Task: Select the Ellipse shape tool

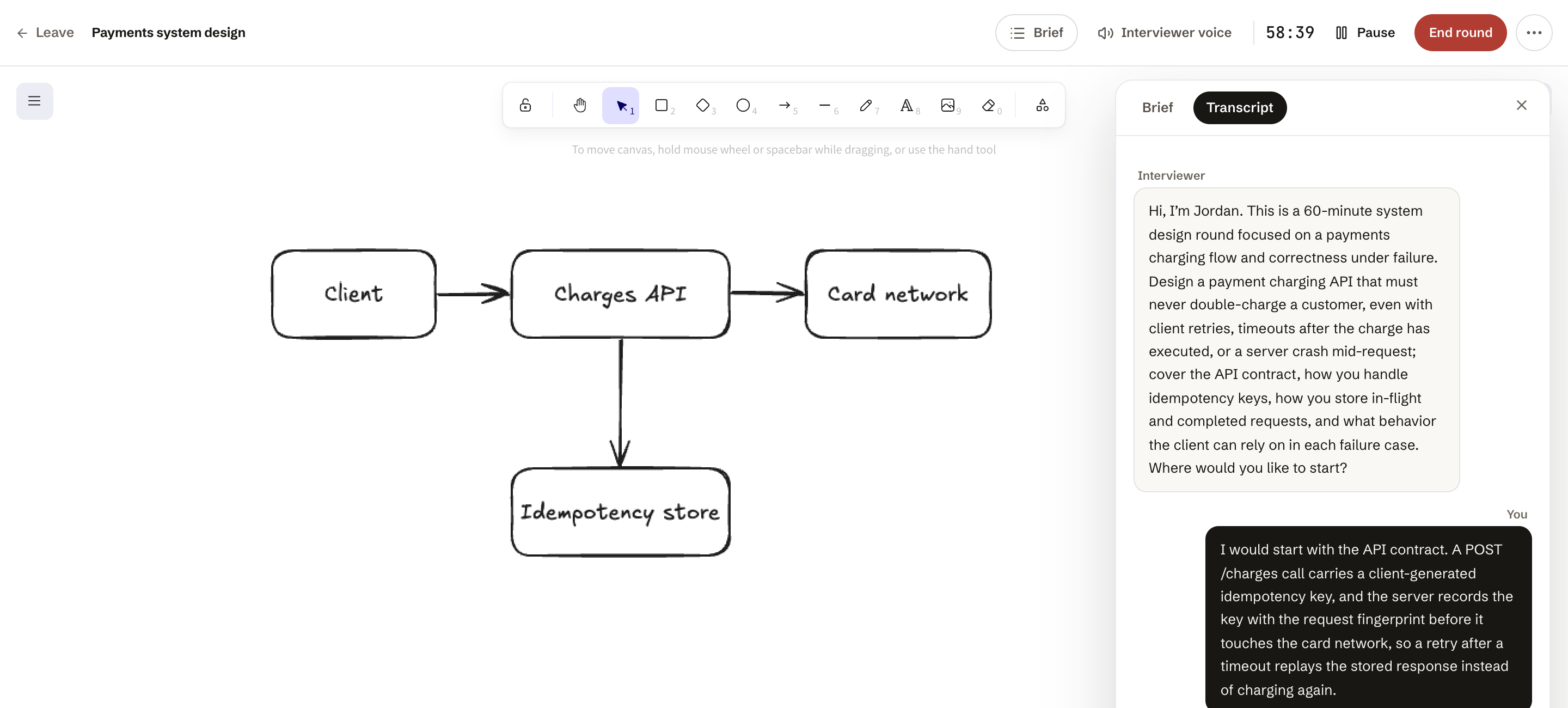Action: tap(743, 105)
